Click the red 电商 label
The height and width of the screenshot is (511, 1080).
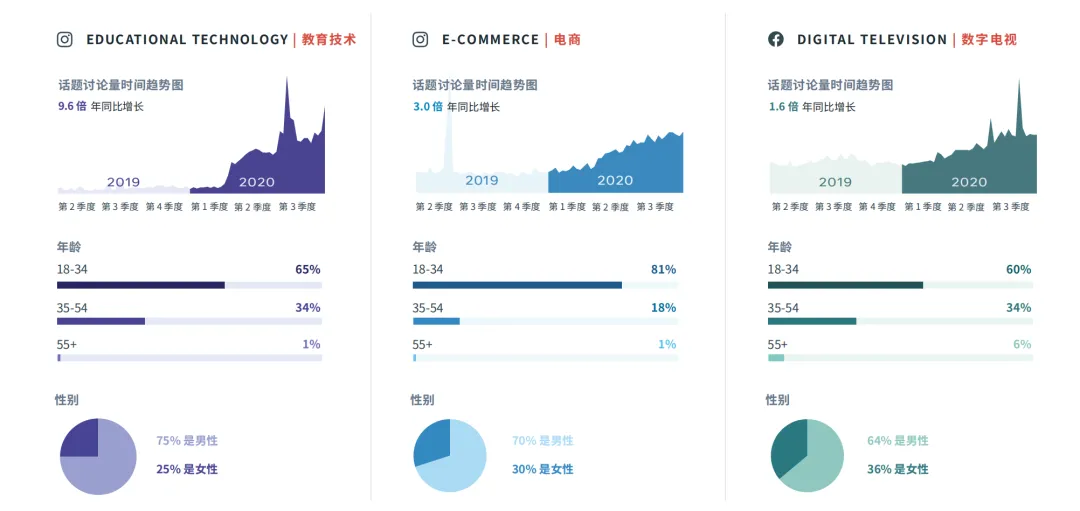pos(567,39)
